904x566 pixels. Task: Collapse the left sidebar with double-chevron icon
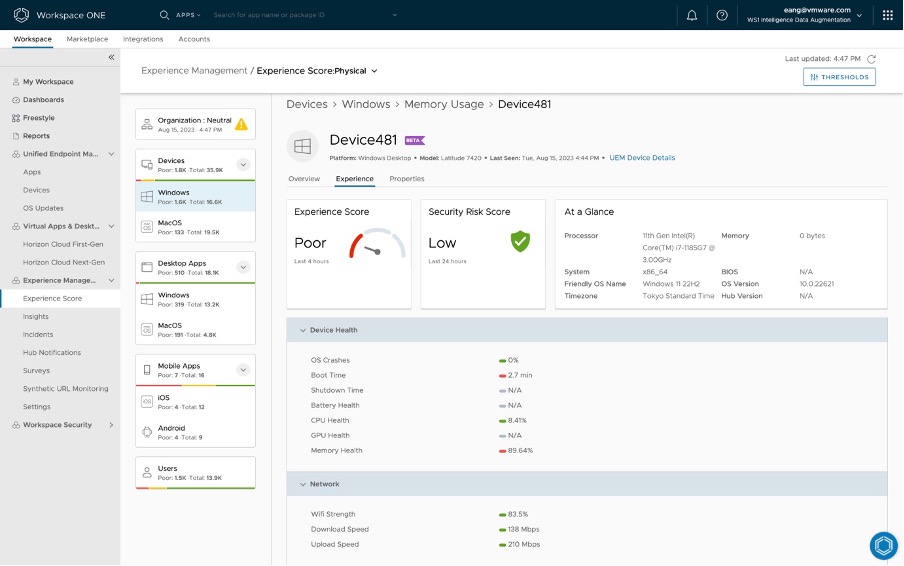coord(111,58)
